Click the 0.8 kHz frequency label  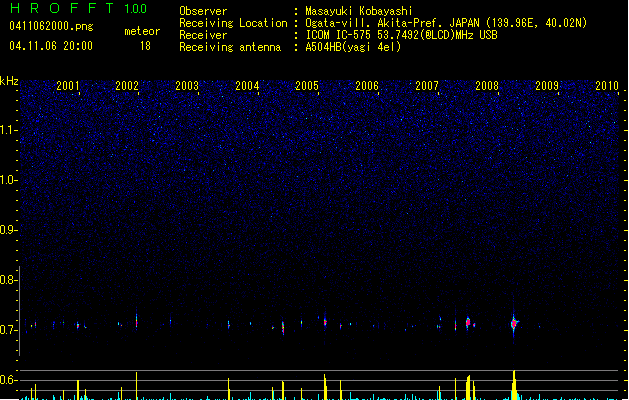click(9, 280)
